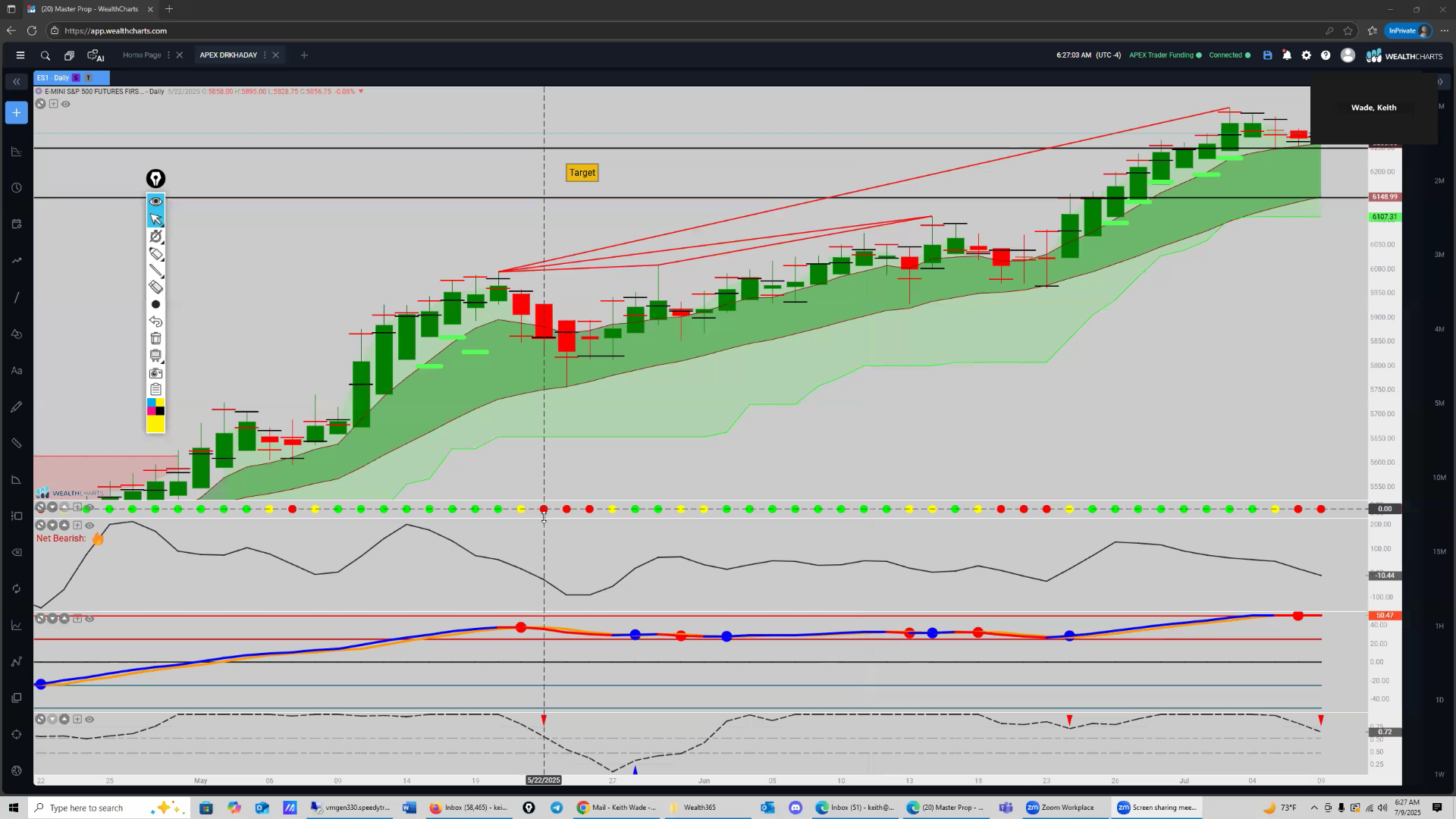Toggle the gray T badge on ES1 tab
The image size is (1456, 819).
(x=88, y=77)
